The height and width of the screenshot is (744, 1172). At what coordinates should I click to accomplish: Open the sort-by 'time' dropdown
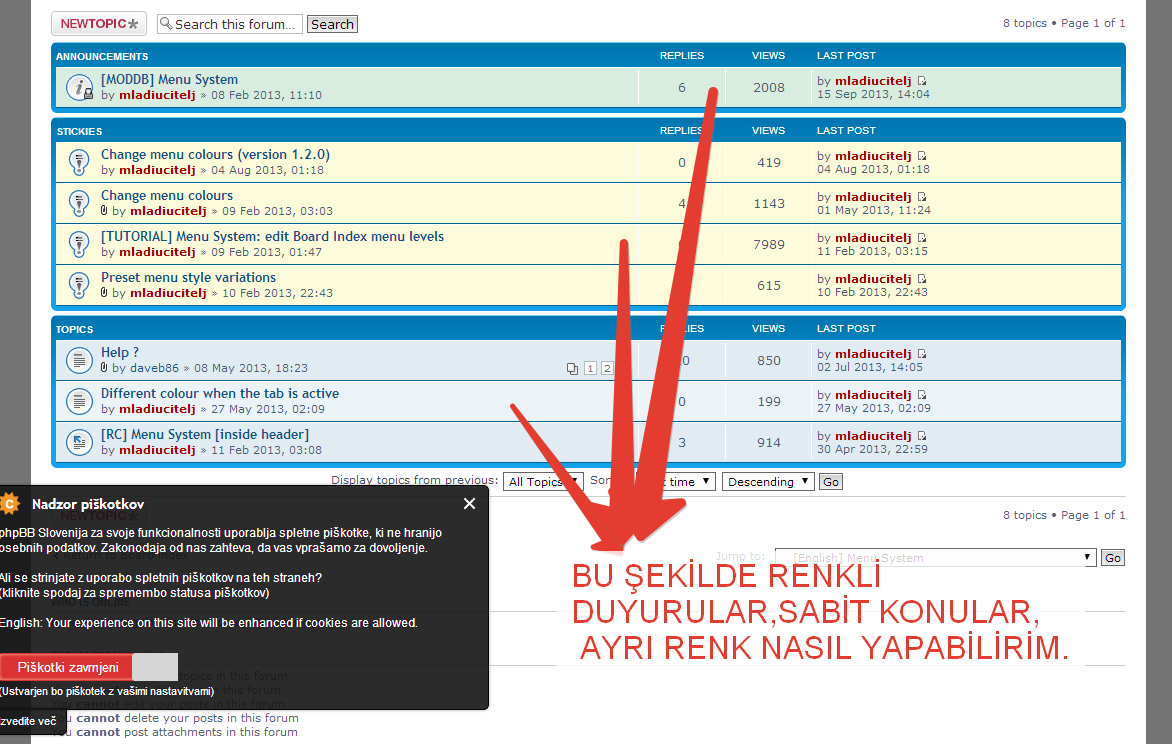tap(676, 482)
